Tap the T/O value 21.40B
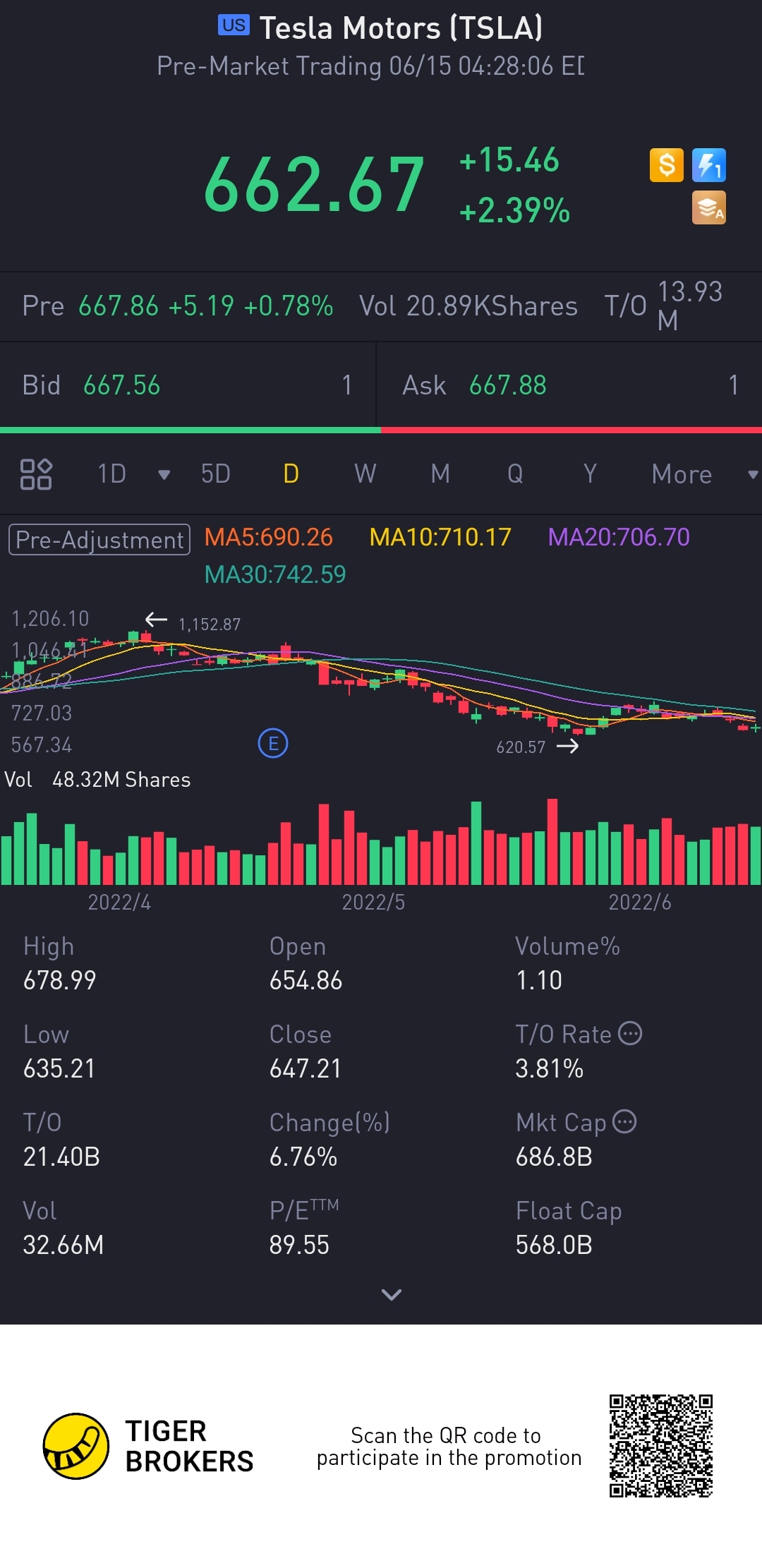762x1568 pixels. (61, 1157)
